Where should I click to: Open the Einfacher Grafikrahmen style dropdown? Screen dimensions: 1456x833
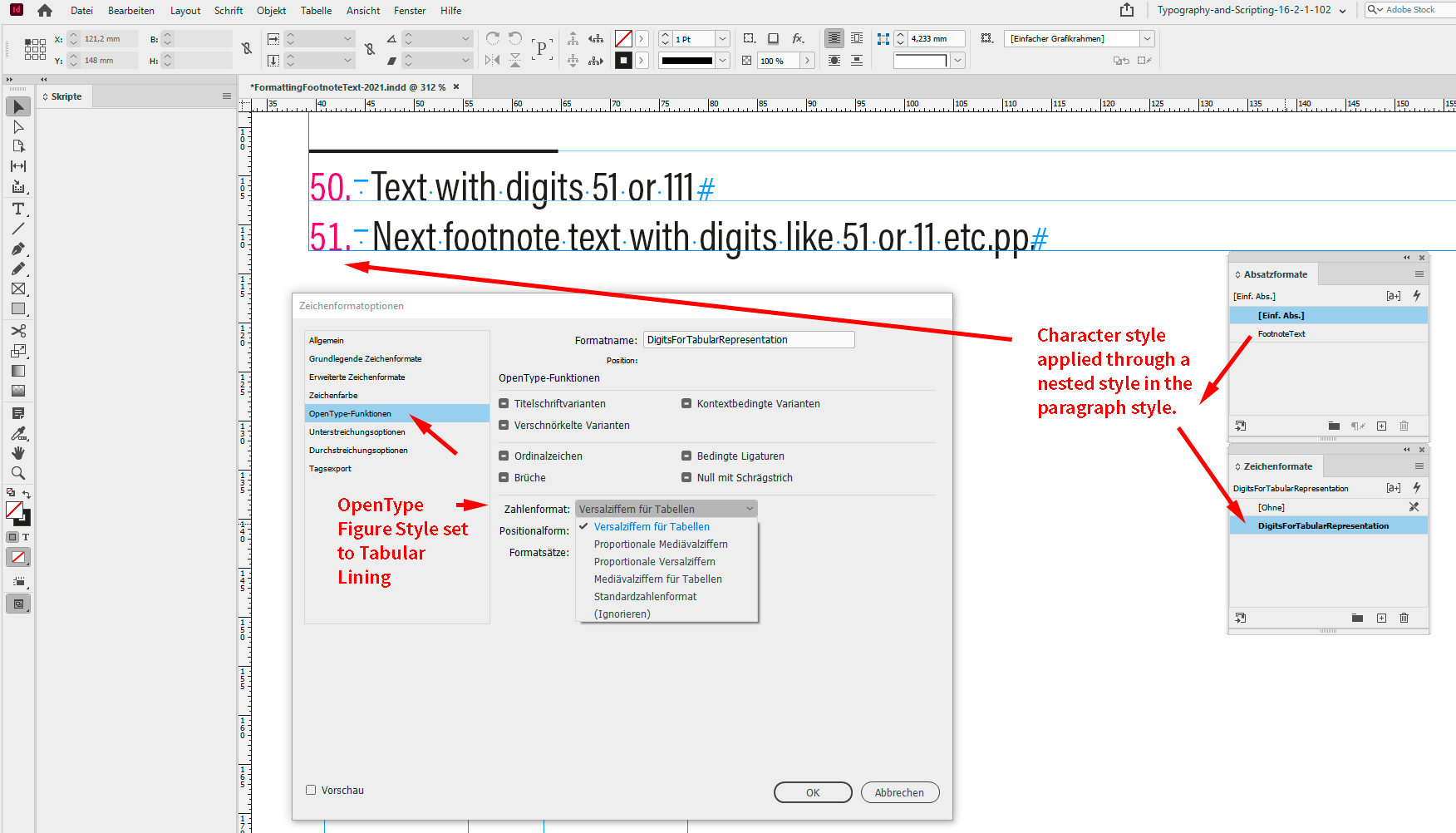click(x=1147, y=39)
